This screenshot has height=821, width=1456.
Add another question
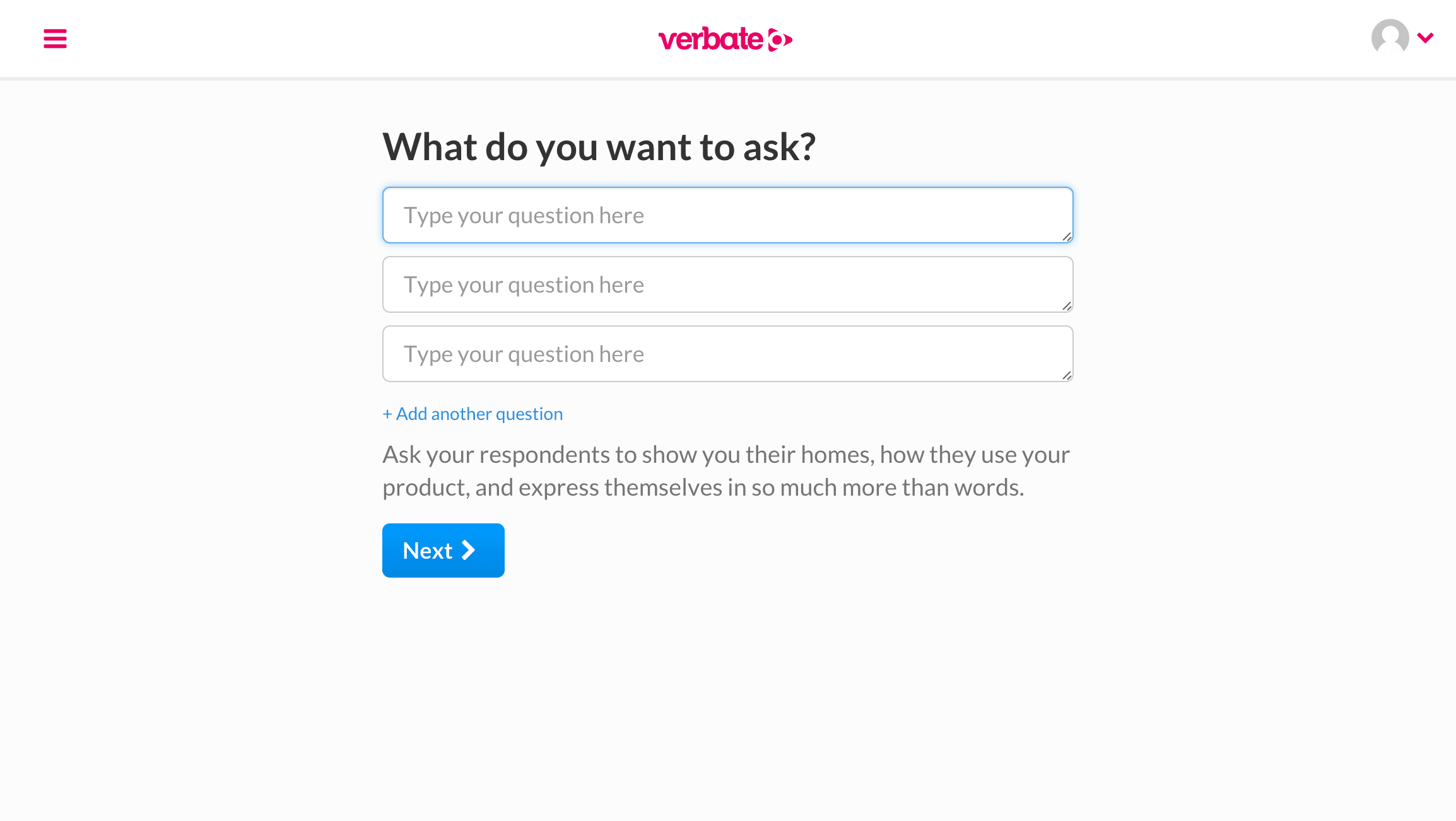pyautogui.click(x=473, y=414)
